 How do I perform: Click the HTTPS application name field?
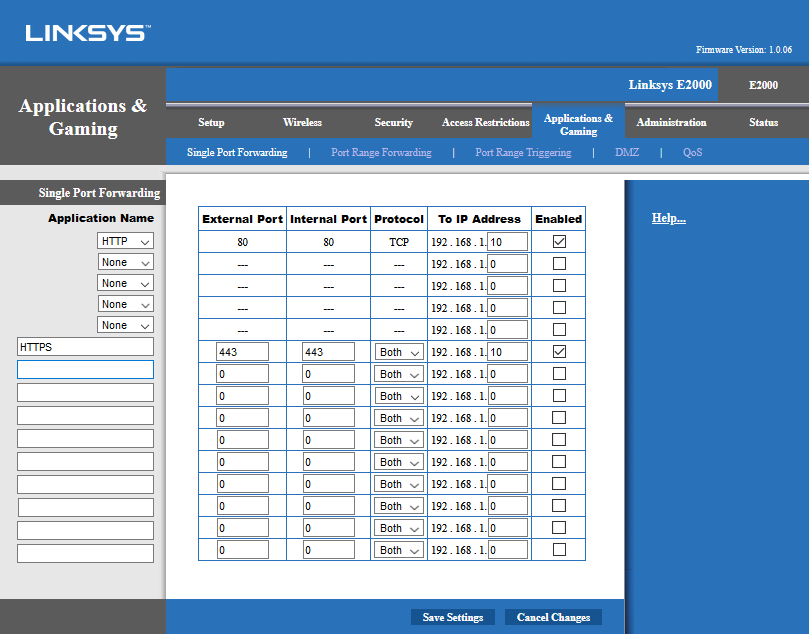(85, 347)
